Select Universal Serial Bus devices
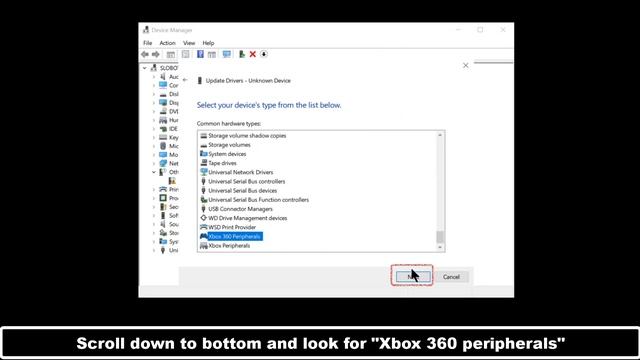640x360 pixels. (x=242, y=191)
